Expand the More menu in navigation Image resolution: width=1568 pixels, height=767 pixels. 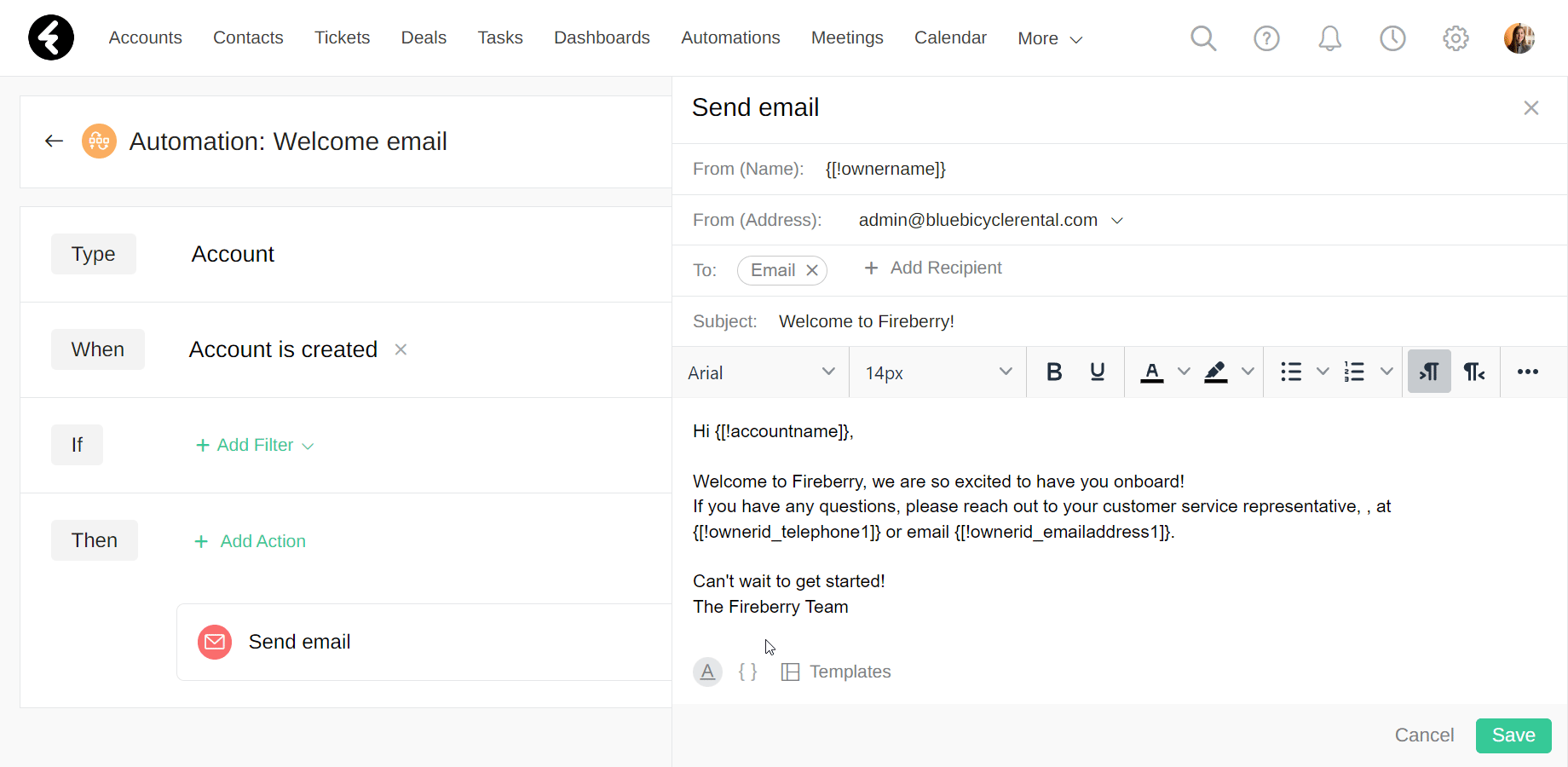(1050, 38)
